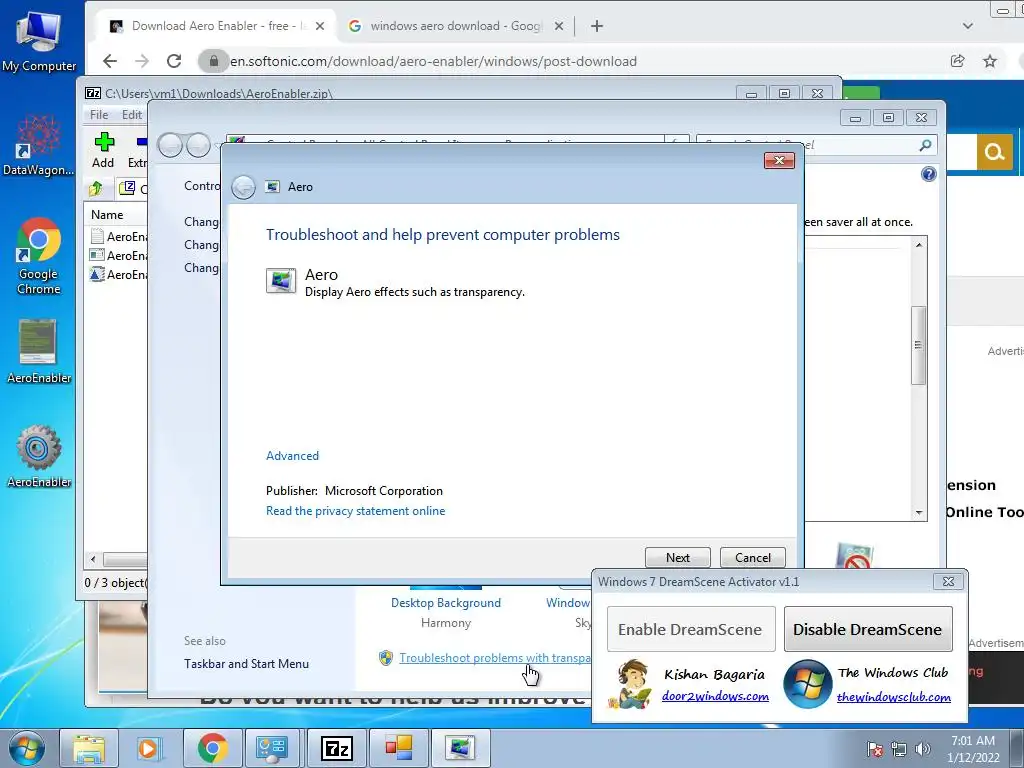This screenshot has width=1024, height=768.
Task: Select first AeroEnabler file in 7-Zip list
Action: [x=118, y=236]
